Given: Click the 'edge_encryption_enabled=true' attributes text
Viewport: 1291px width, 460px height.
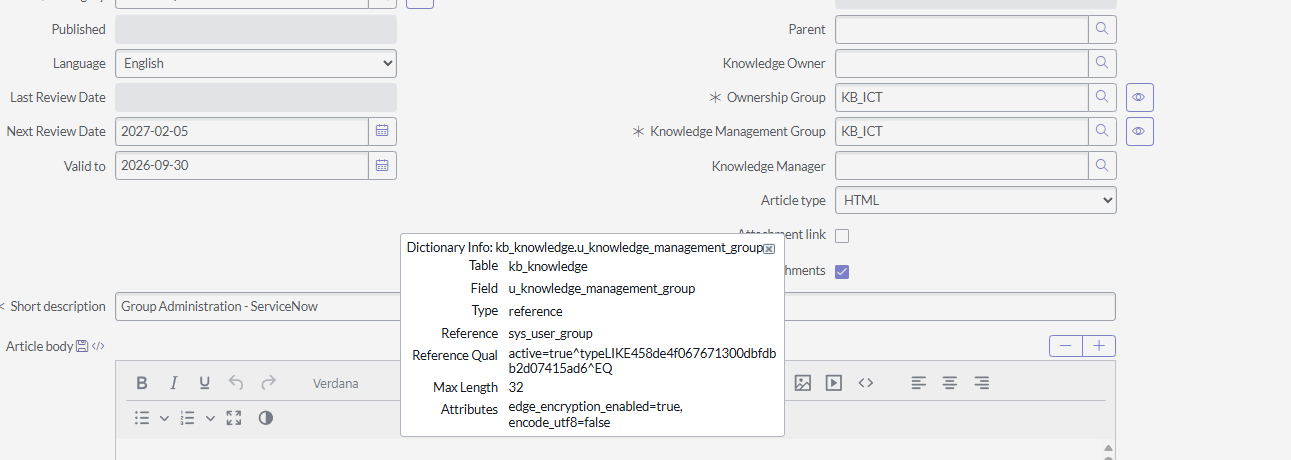Looking at the screenshot, I should click(594, 407).
